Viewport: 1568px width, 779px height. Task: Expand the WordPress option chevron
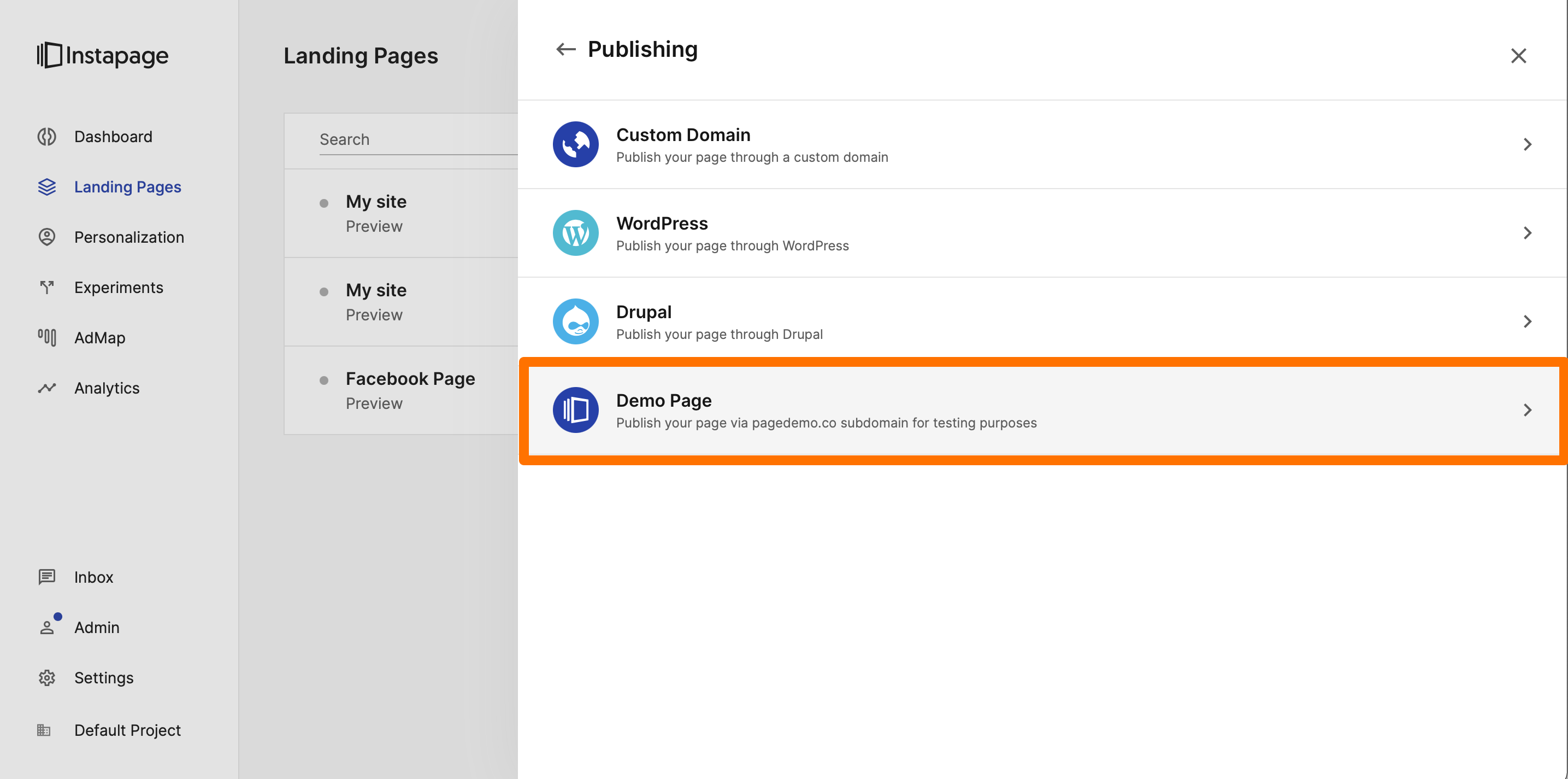tap(1526, 233)
